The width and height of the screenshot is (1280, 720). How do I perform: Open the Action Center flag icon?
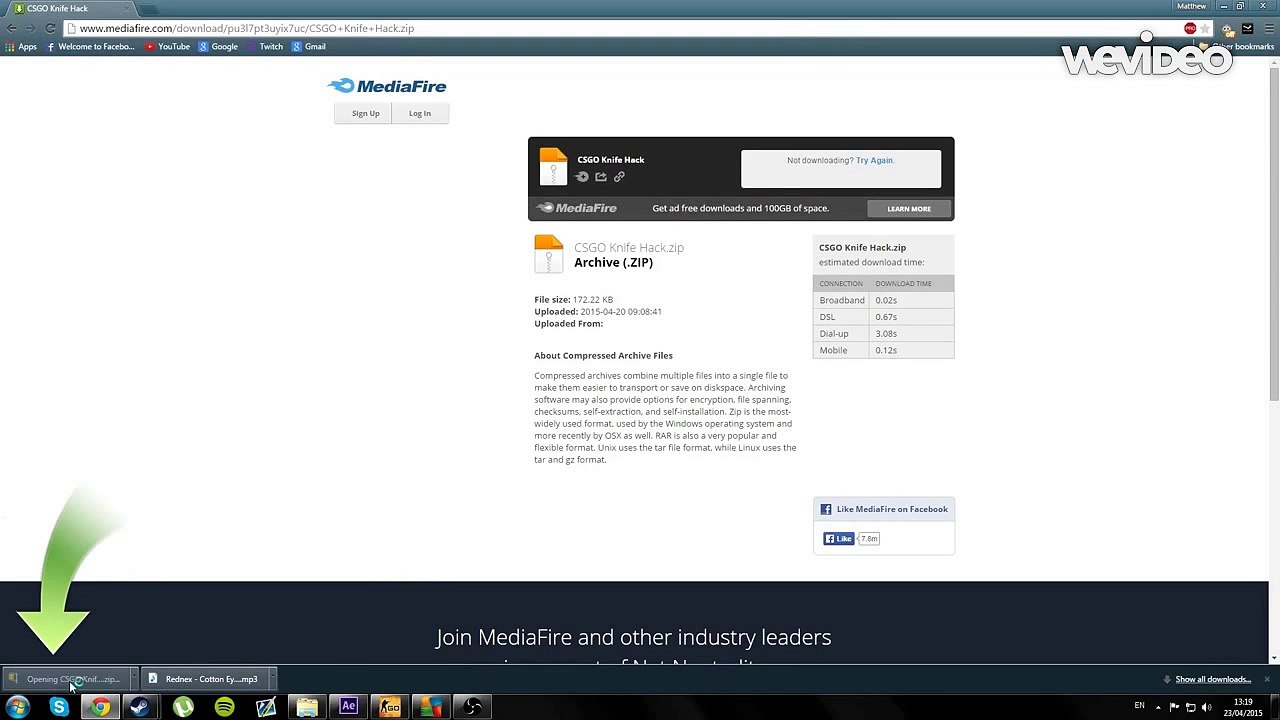[1174, 707]
